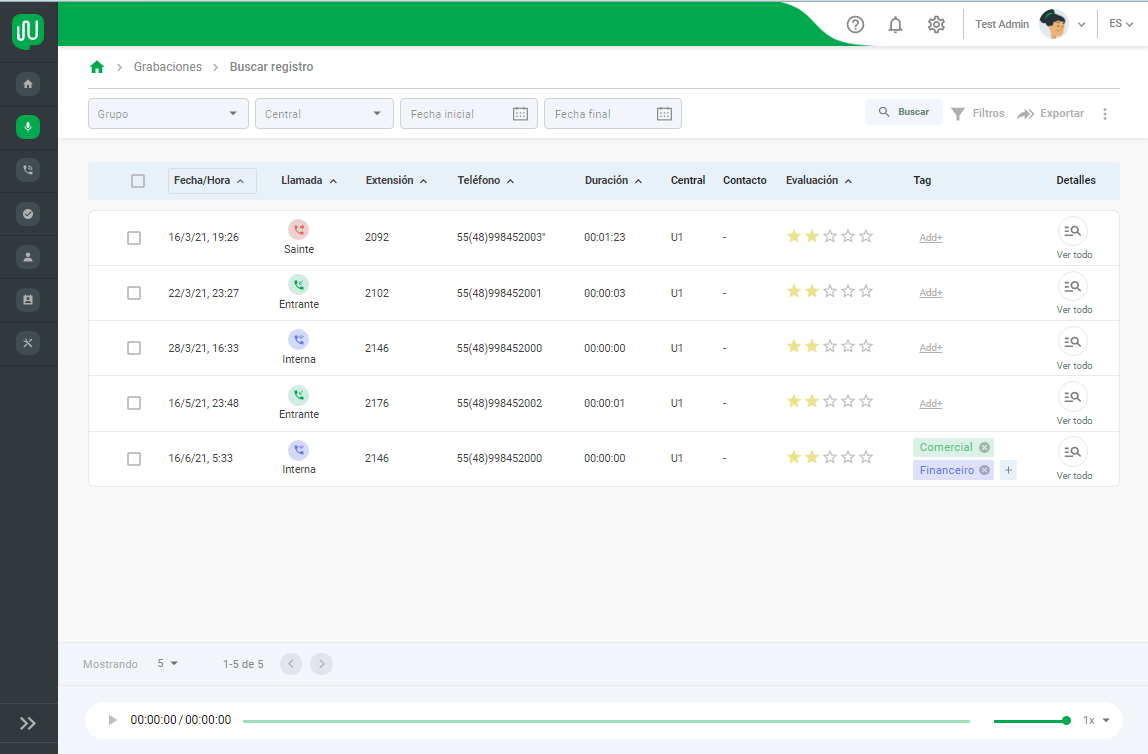
Task: Open notifications bell icon
Action: point(895,25)
